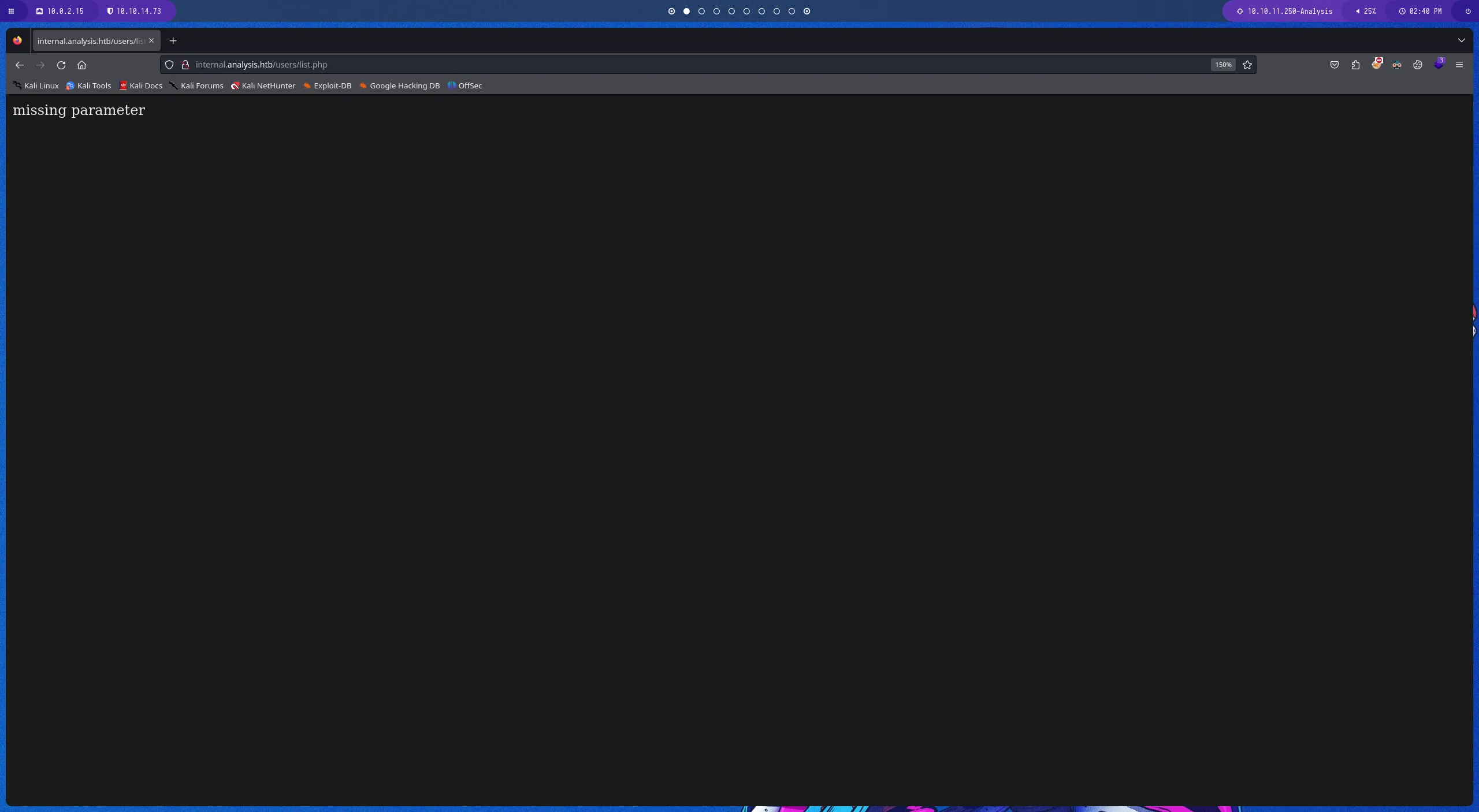Screen dimensions: 1479x812
Task: Expand the tab list dropdown arrow
Action: (1462, 40)
